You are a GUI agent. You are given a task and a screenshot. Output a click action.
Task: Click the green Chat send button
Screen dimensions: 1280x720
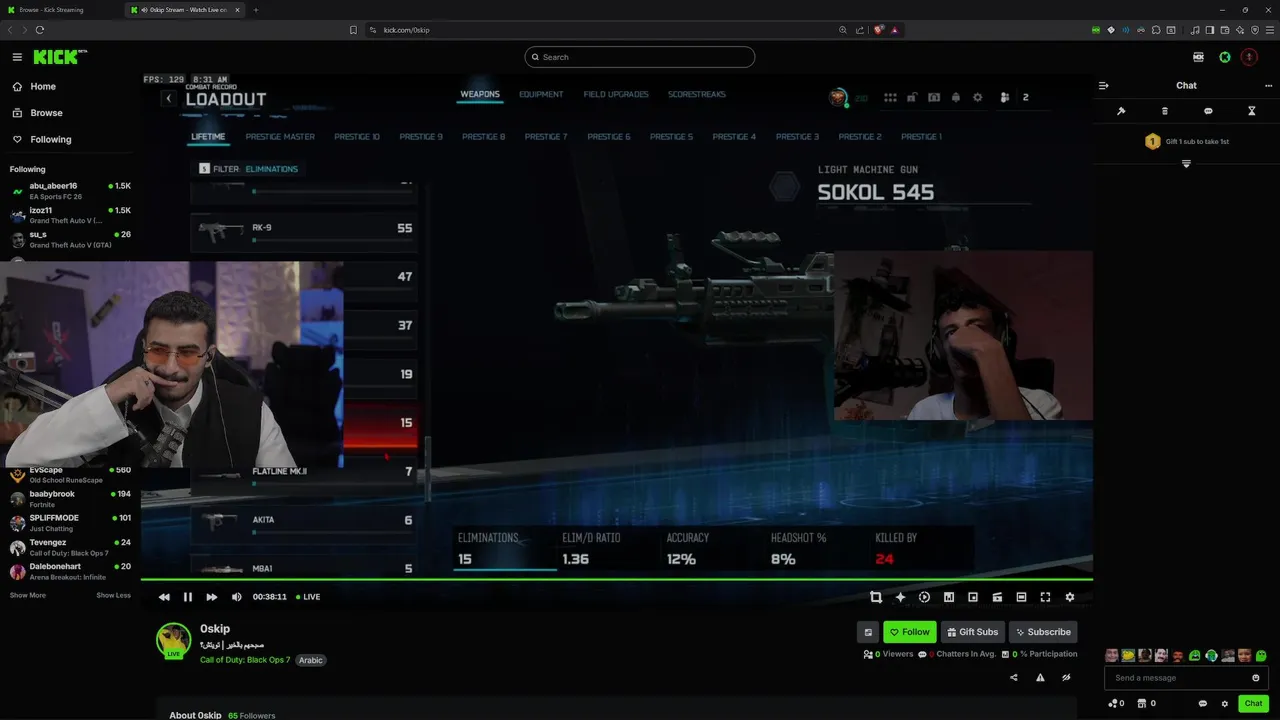click(x=1253, y=703)
